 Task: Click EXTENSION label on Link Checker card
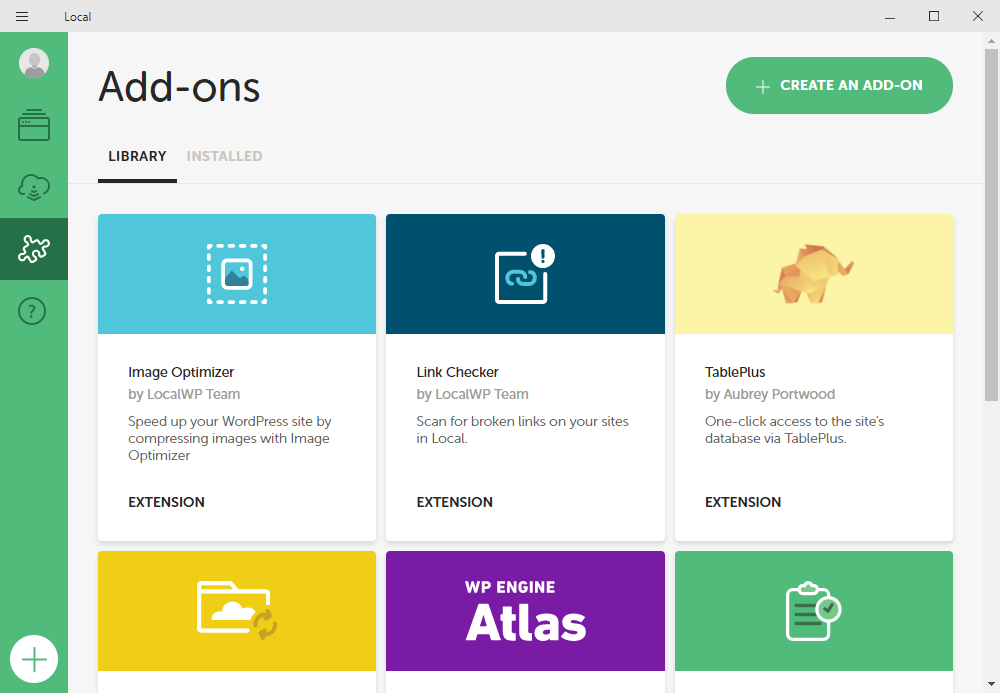[454, 502]
